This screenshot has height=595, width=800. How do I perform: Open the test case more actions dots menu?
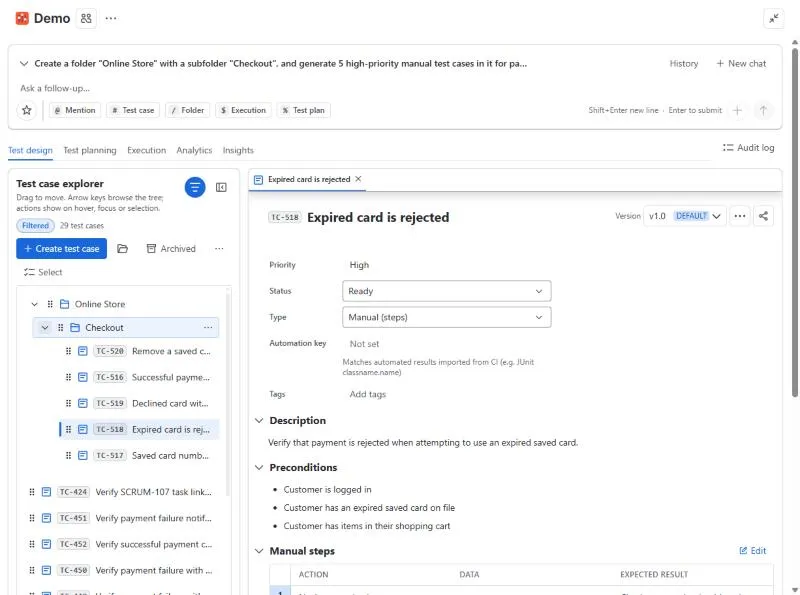pos(740,216)
